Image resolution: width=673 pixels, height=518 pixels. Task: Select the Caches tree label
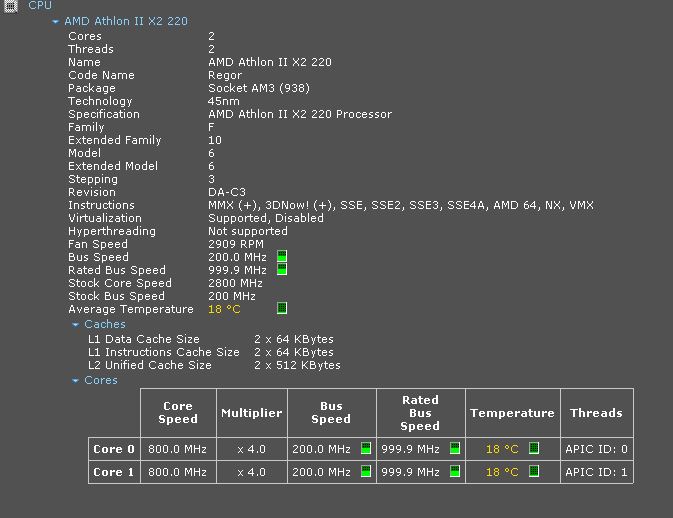point(105,324)
